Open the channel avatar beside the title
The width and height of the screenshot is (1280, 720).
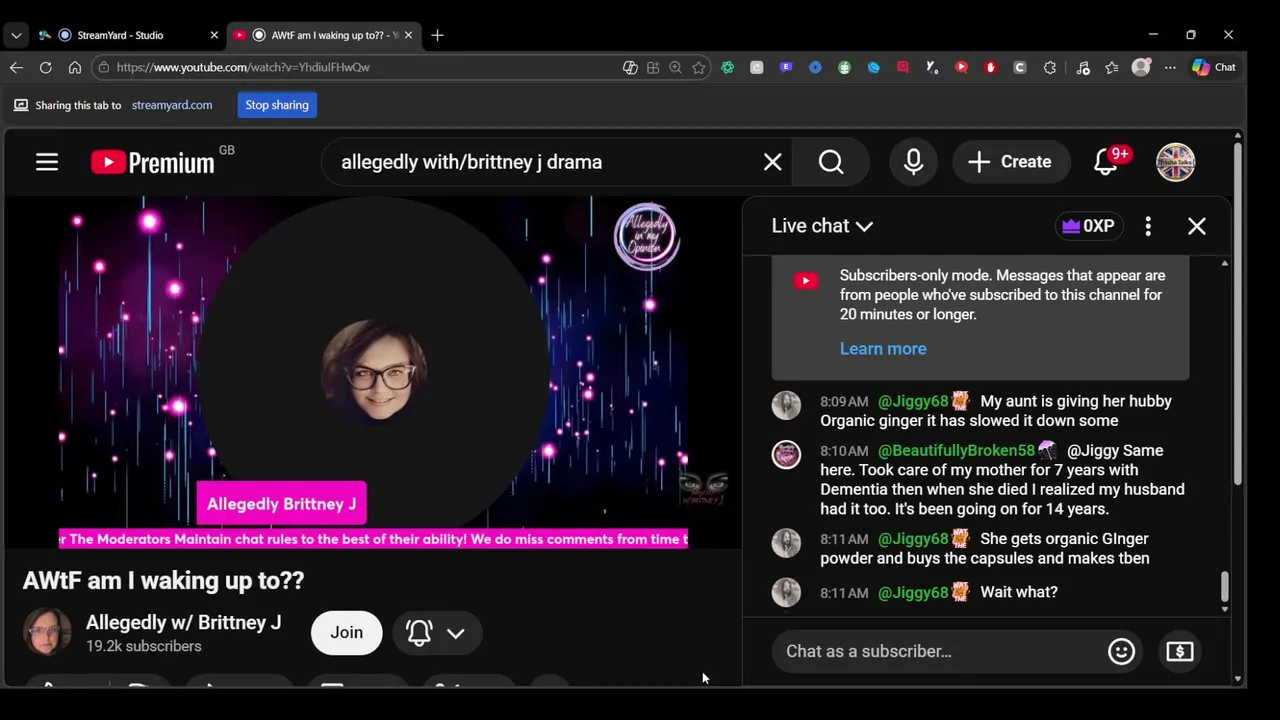(x=47, y=632)
